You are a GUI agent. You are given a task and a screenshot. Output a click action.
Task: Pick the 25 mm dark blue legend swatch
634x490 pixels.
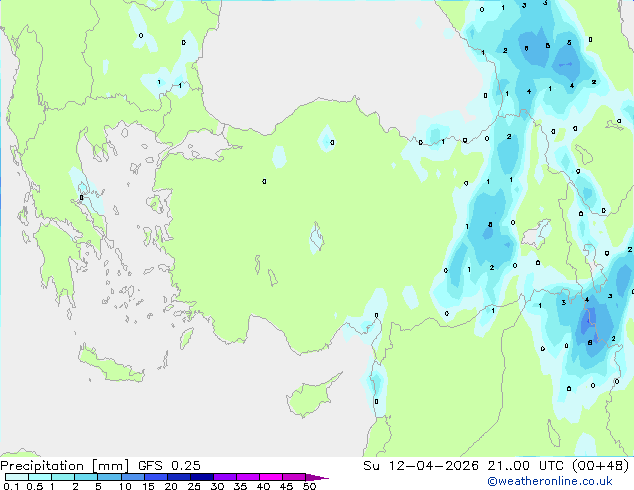pos(201,477)
